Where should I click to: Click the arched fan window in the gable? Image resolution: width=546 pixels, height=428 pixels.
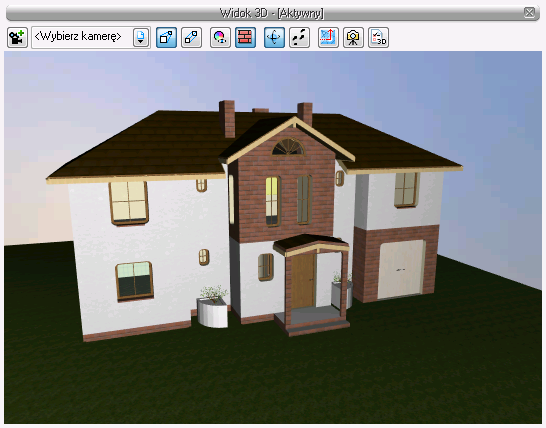288,147
